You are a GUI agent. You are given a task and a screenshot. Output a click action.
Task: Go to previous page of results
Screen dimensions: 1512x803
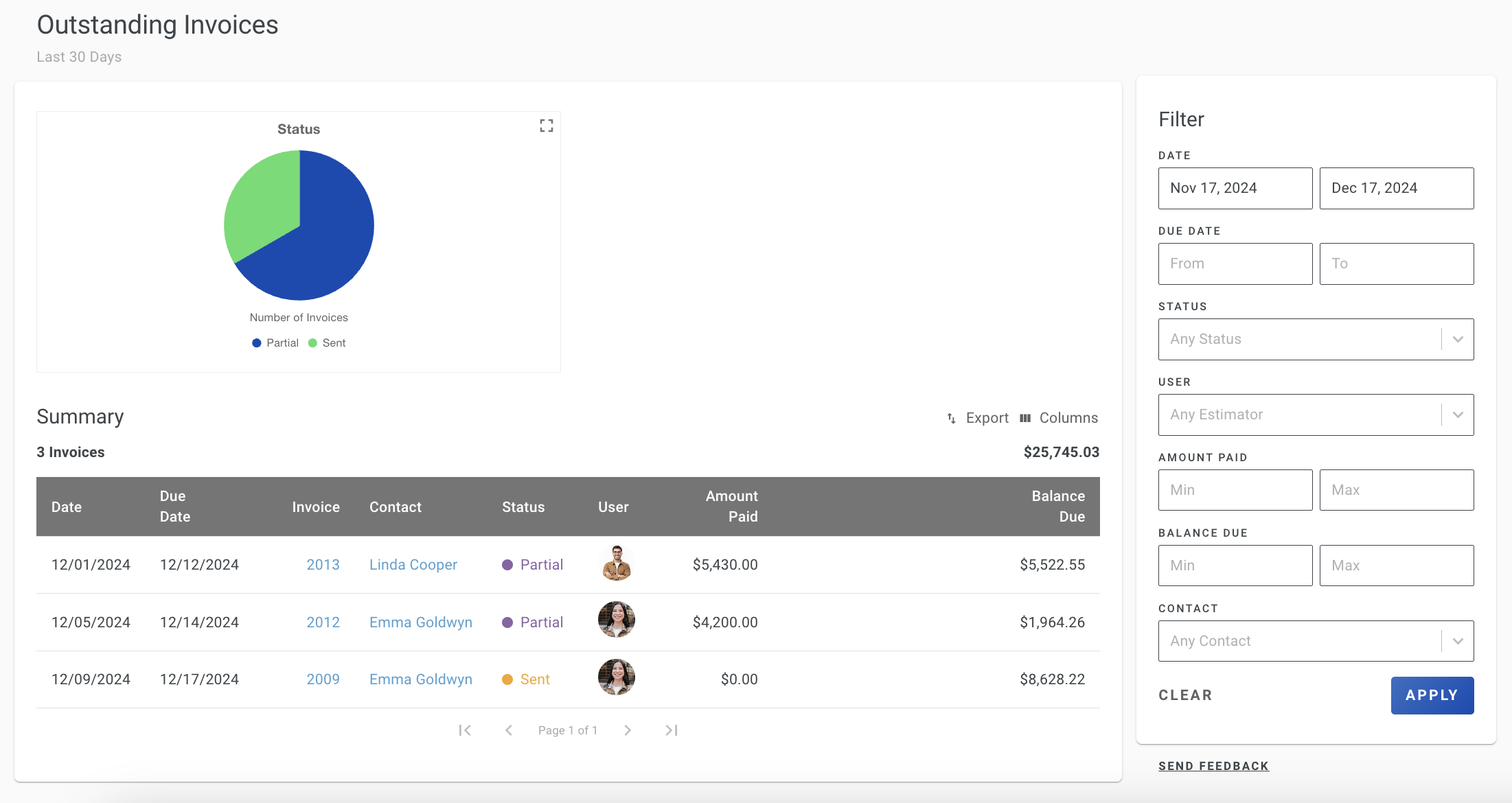click(509, 730)
